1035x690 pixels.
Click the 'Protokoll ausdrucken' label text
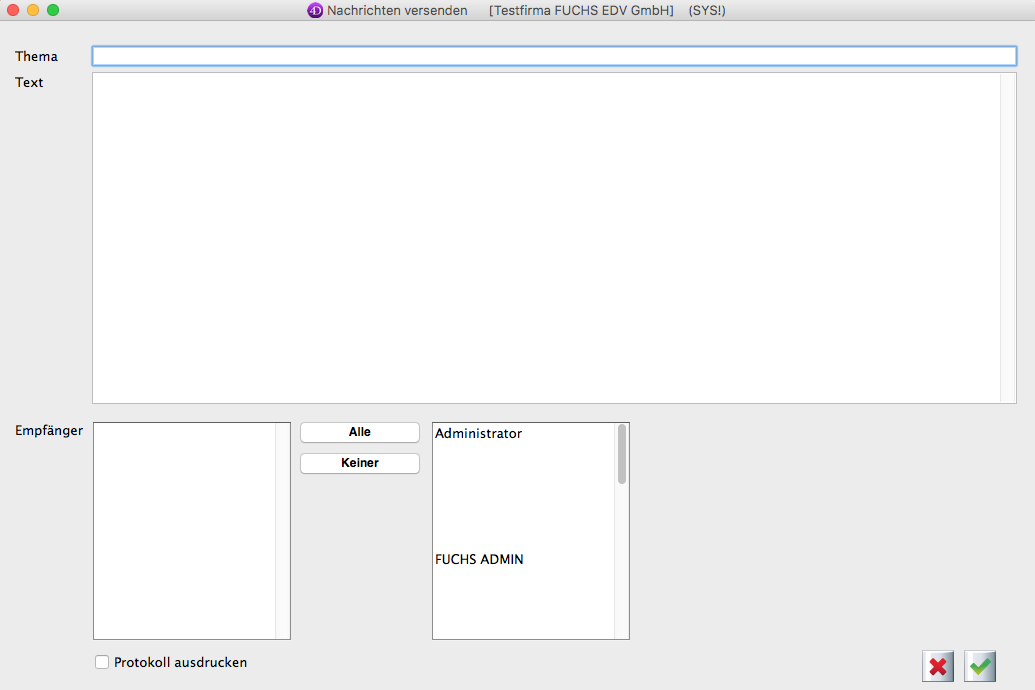click(x=180, y=662)
